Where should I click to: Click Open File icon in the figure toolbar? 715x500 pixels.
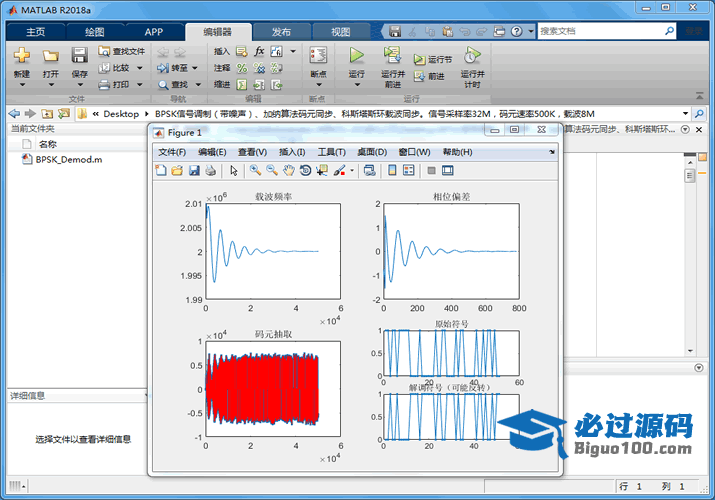pos(177,170)
